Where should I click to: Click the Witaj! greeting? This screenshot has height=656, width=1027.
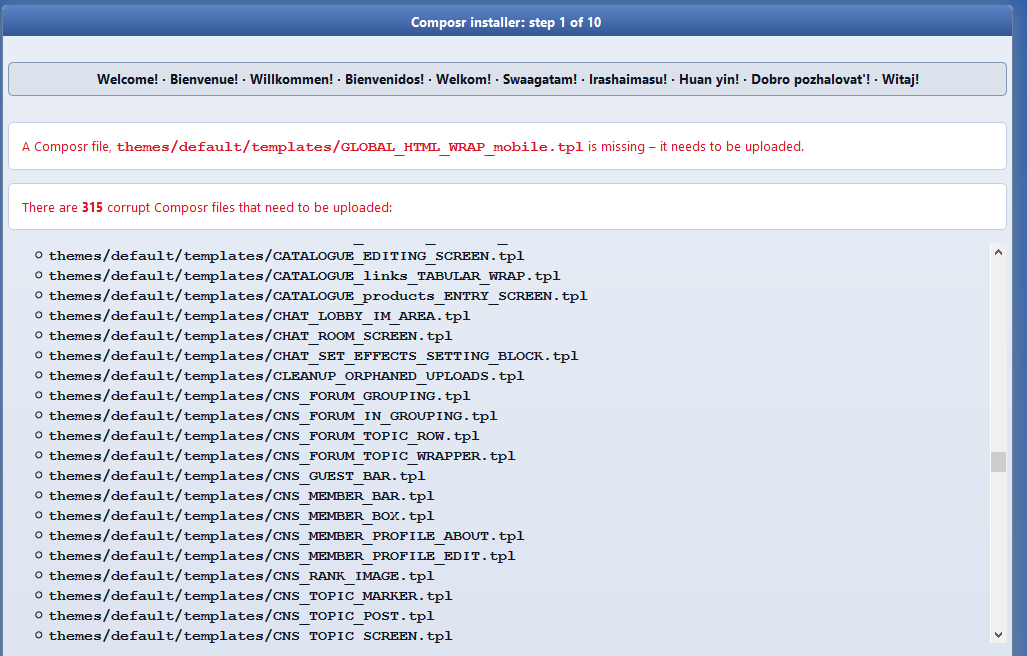pos(900,79)
